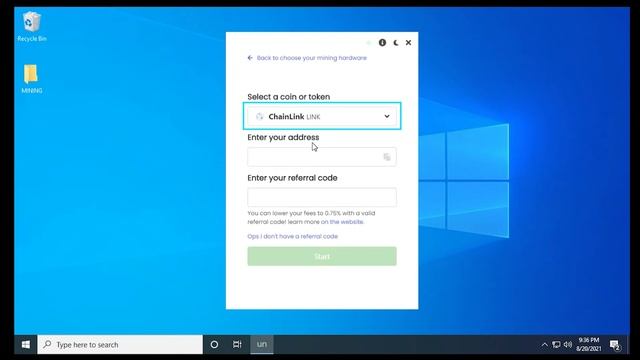Open the notification center icon
Screen dimensions: 640x360
click(615, 345)
